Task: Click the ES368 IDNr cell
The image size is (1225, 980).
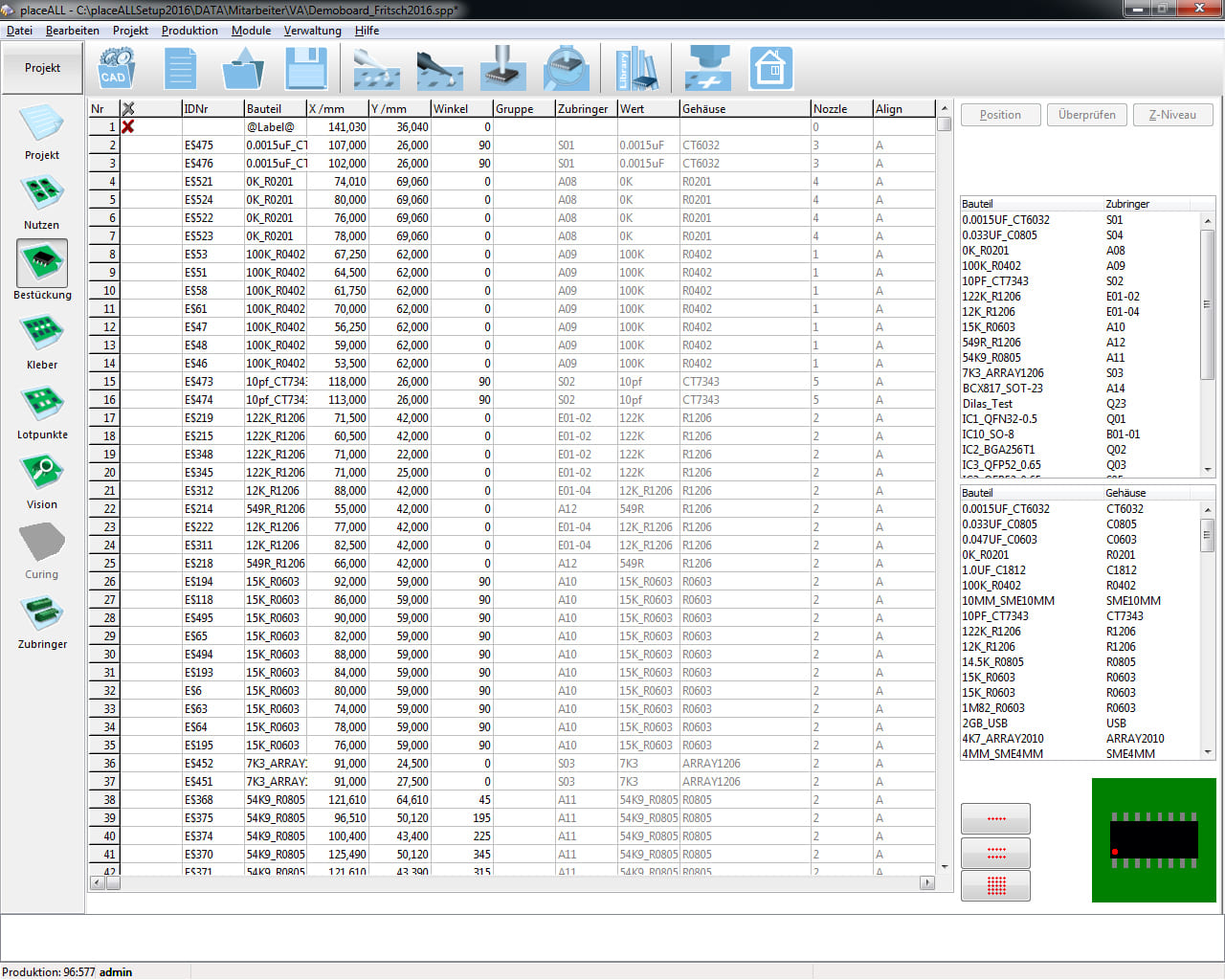Action: (212, 800)
